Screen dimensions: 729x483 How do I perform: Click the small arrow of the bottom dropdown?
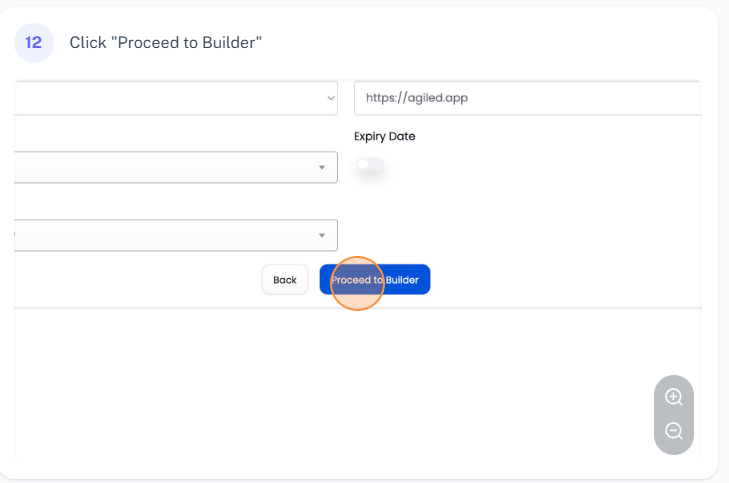coord(322,235)
